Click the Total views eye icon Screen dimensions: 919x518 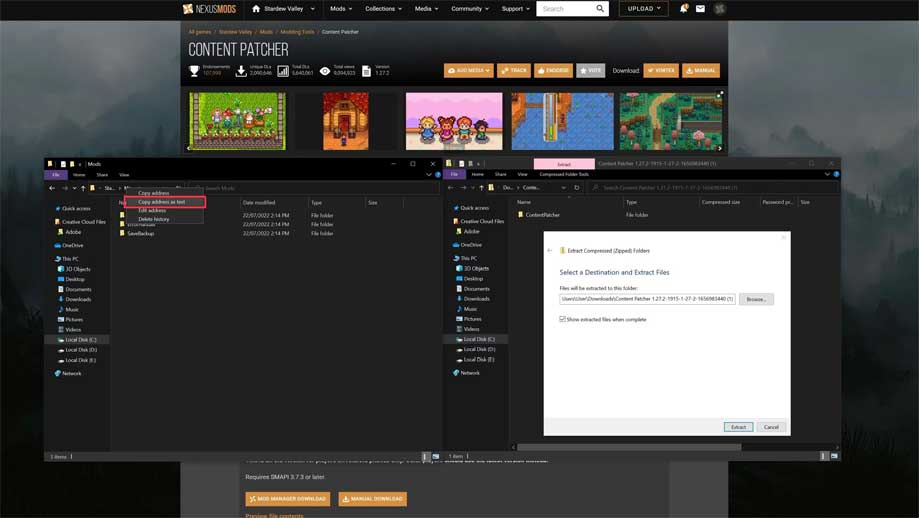[325, 71]
